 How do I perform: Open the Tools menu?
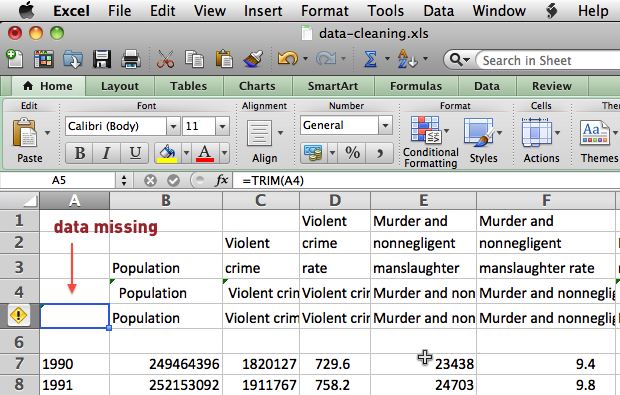(386, 11)
